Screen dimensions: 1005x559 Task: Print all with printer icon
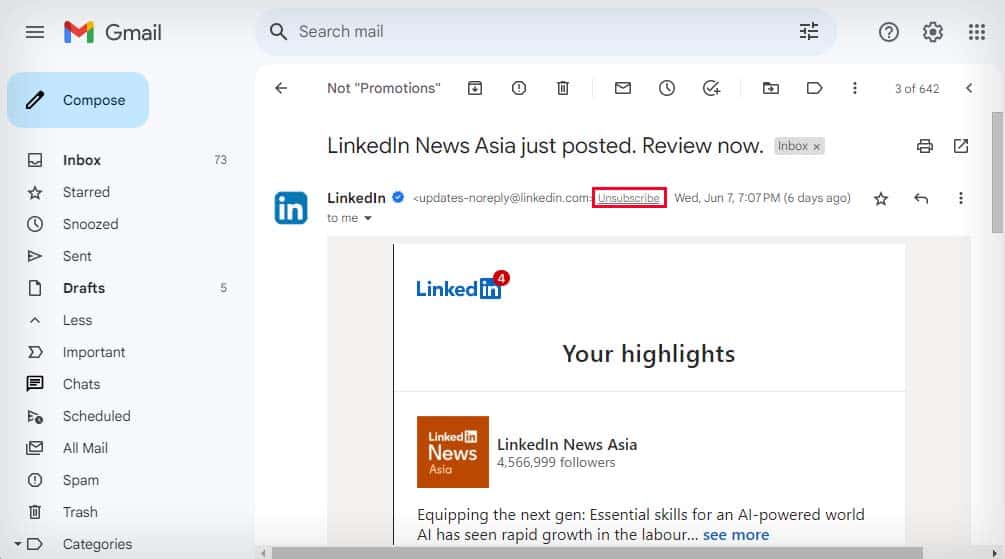[924, 146]
